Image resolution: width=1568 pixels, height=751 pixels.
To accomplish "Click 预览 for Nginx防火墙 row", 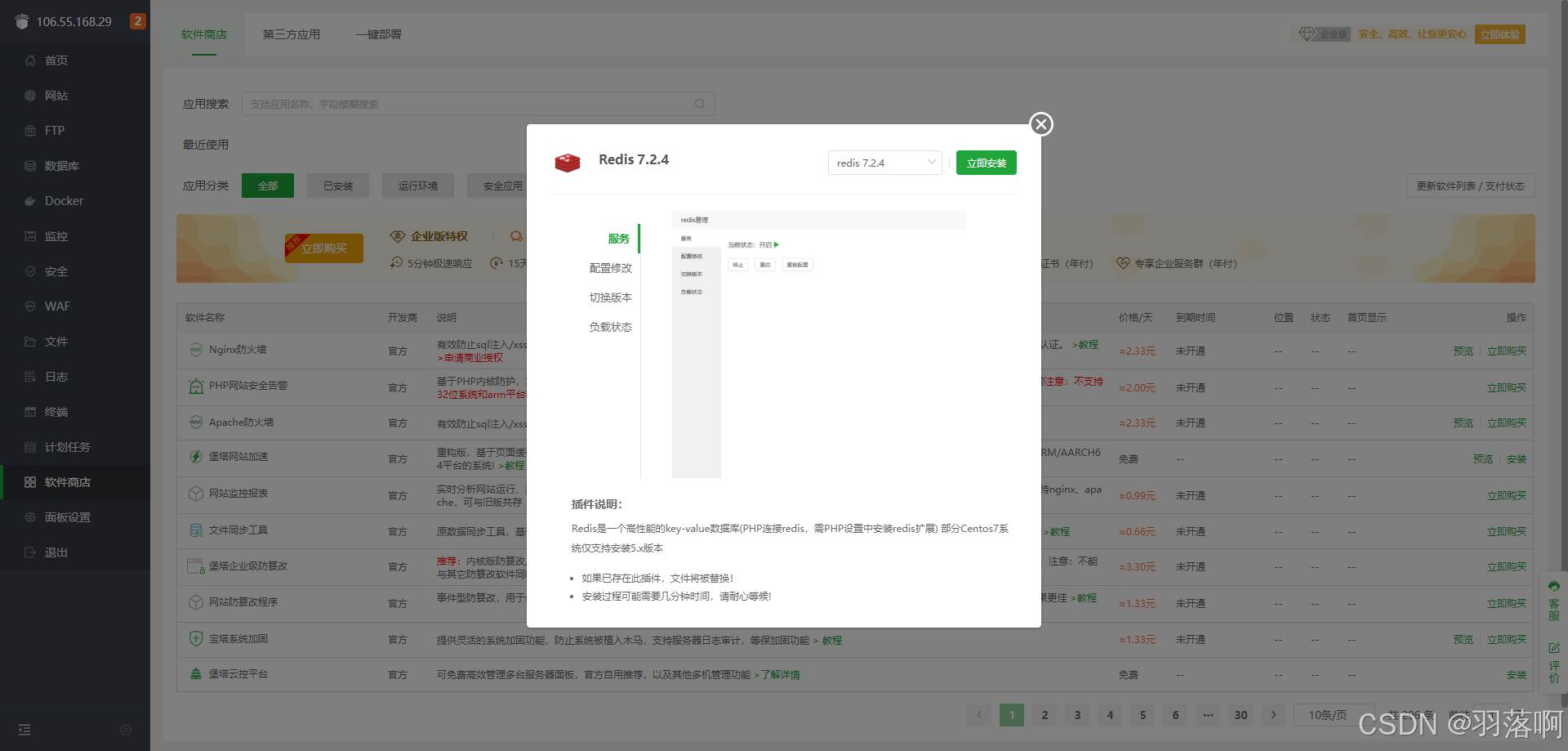I will click(1463, 351).
